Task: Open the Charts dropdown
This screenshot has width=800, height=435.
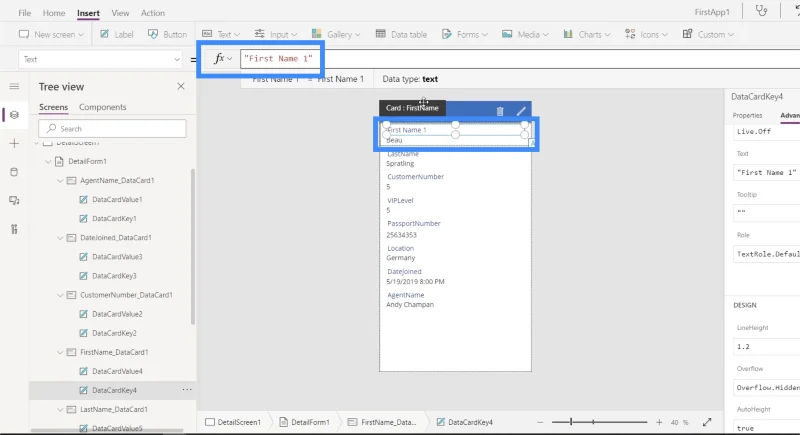Action: [x=587, y=34]
